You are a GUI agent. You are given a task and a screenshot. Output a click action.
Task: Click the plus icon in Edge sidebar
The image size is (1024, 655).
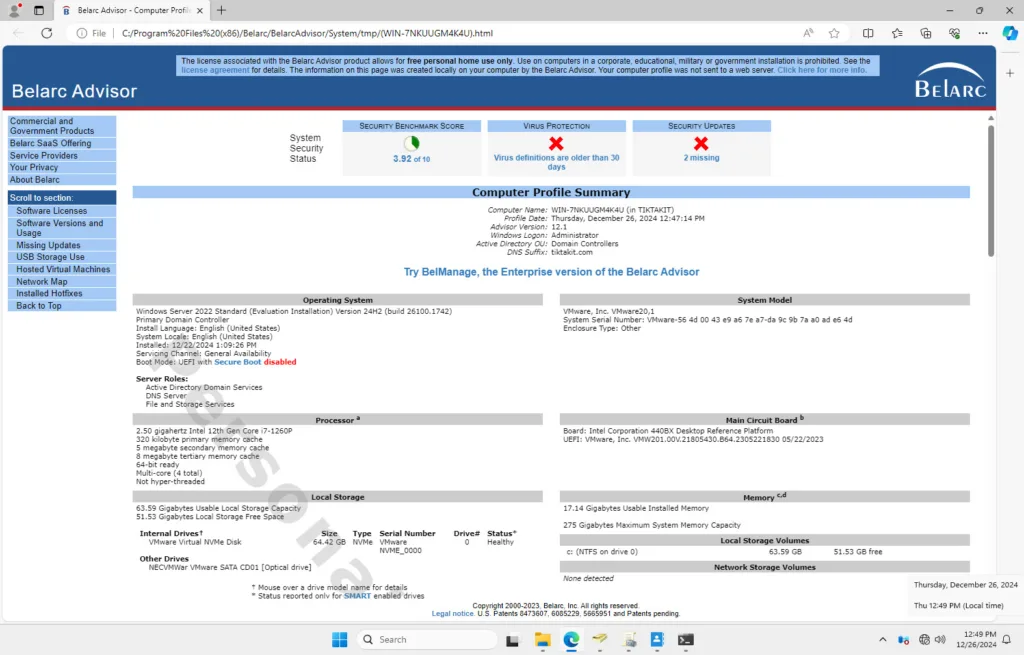click(x=1010, y=73)
